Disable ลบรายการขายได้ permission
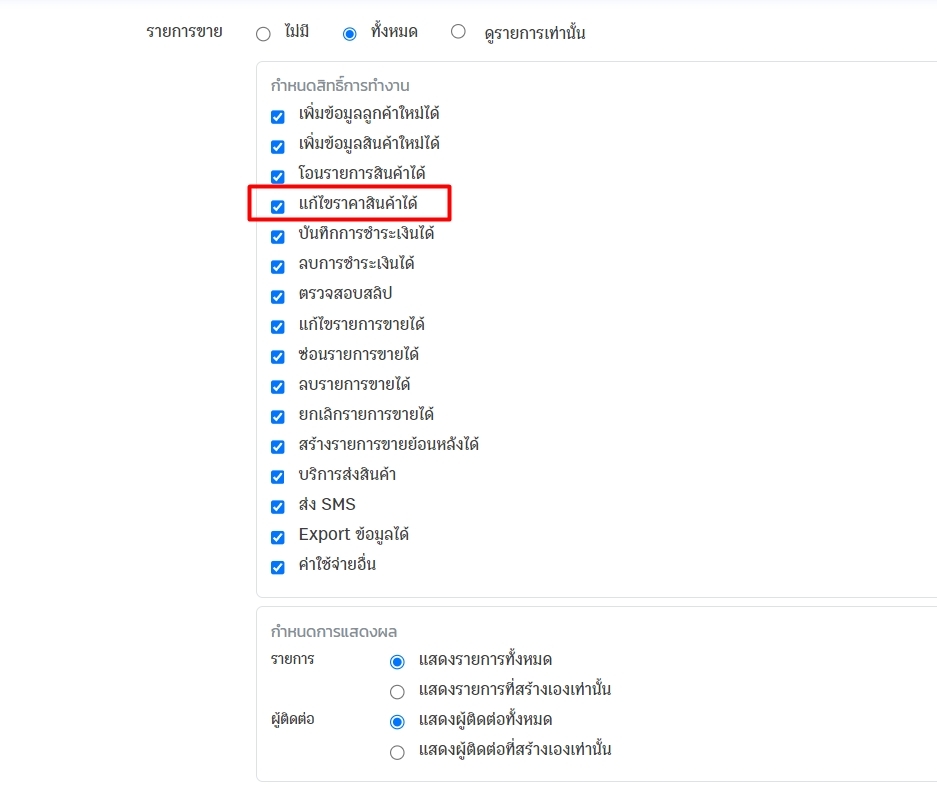The height and width of the screenshot is (785, 937). pos(278,386)
